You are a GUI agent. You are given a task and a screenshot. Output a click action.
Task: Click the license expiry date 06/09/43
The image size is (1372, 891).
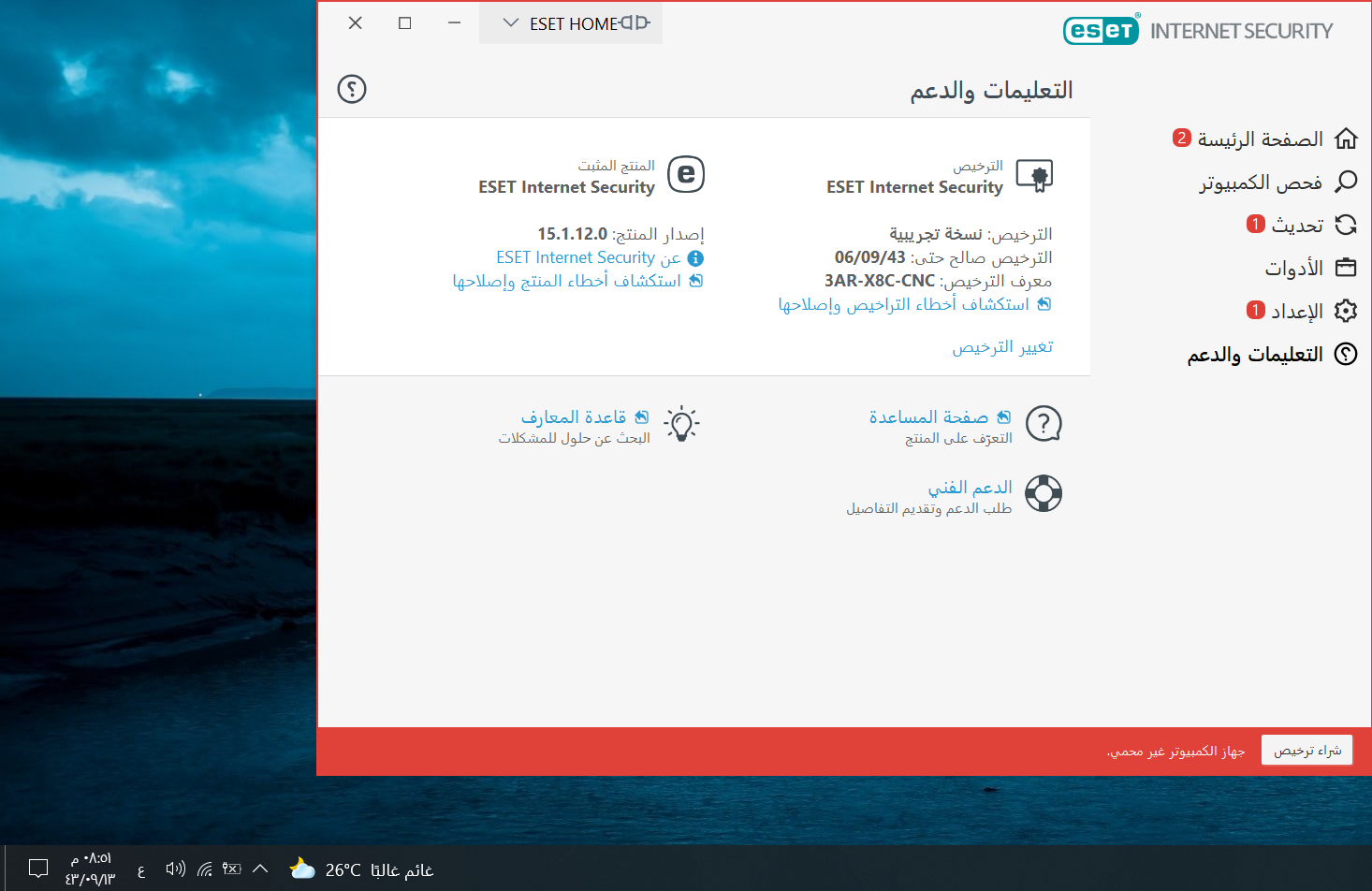click(x=870, y=257)
